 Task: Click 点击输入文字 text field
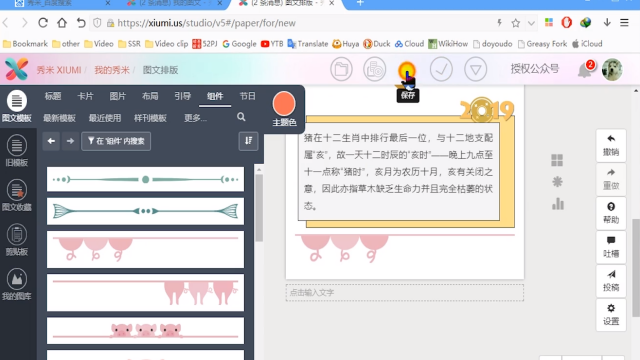tap(404, 293)
